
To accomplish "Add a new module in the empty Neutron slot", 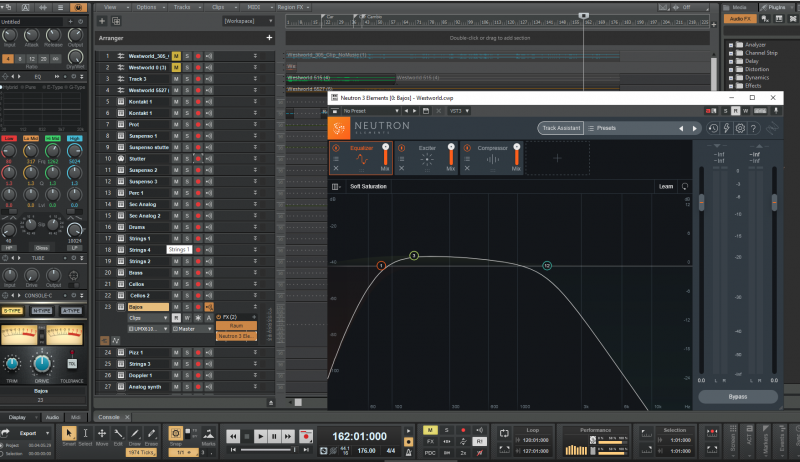I will point(557,159).
